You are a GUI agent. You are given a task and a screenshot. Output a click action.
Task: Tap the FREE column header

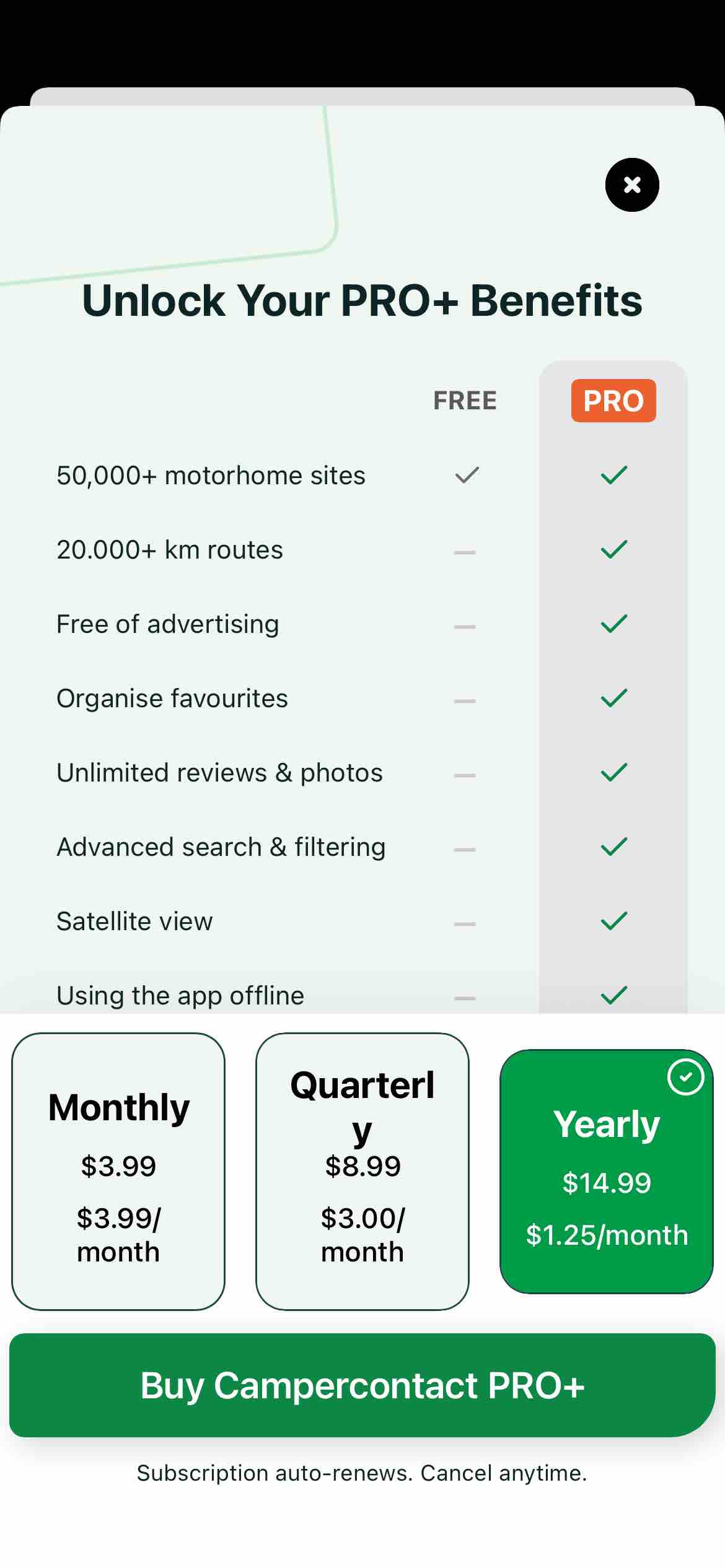click(x=465, y=401)
